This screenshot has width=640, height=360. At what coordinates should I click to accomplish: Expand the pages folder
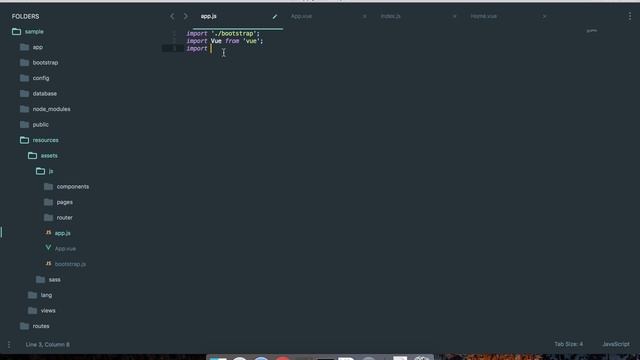(x=64, y=202)
